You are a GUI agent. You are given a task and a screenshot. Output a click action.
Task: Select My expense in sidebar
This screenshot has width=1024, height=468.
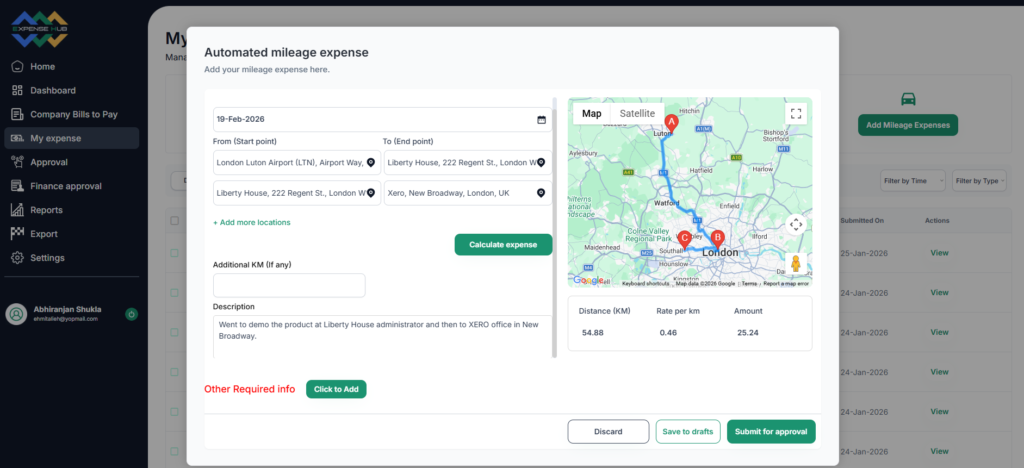[71, 138]
